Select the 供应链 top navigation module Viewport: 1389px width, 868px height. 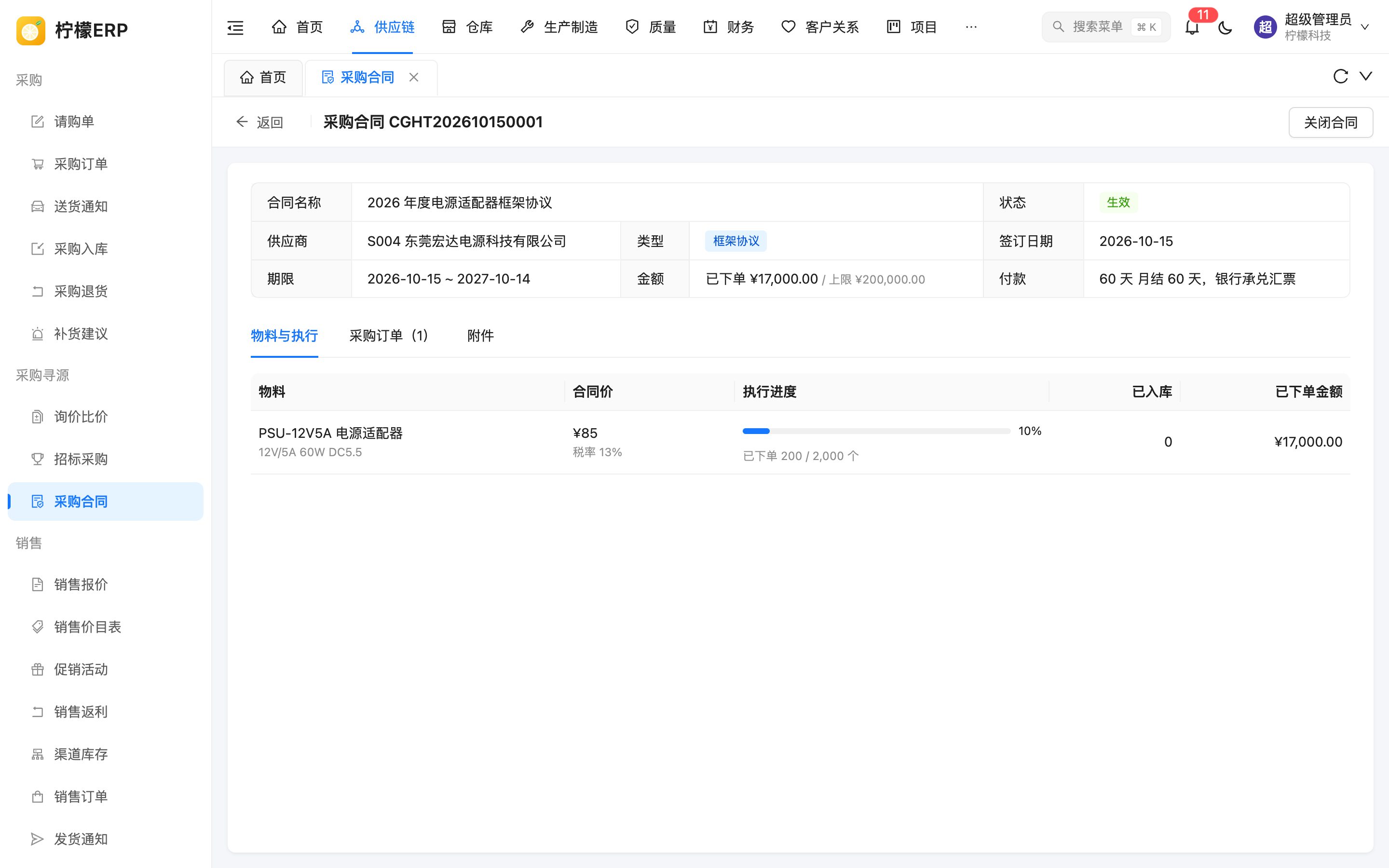coord(382,27)
